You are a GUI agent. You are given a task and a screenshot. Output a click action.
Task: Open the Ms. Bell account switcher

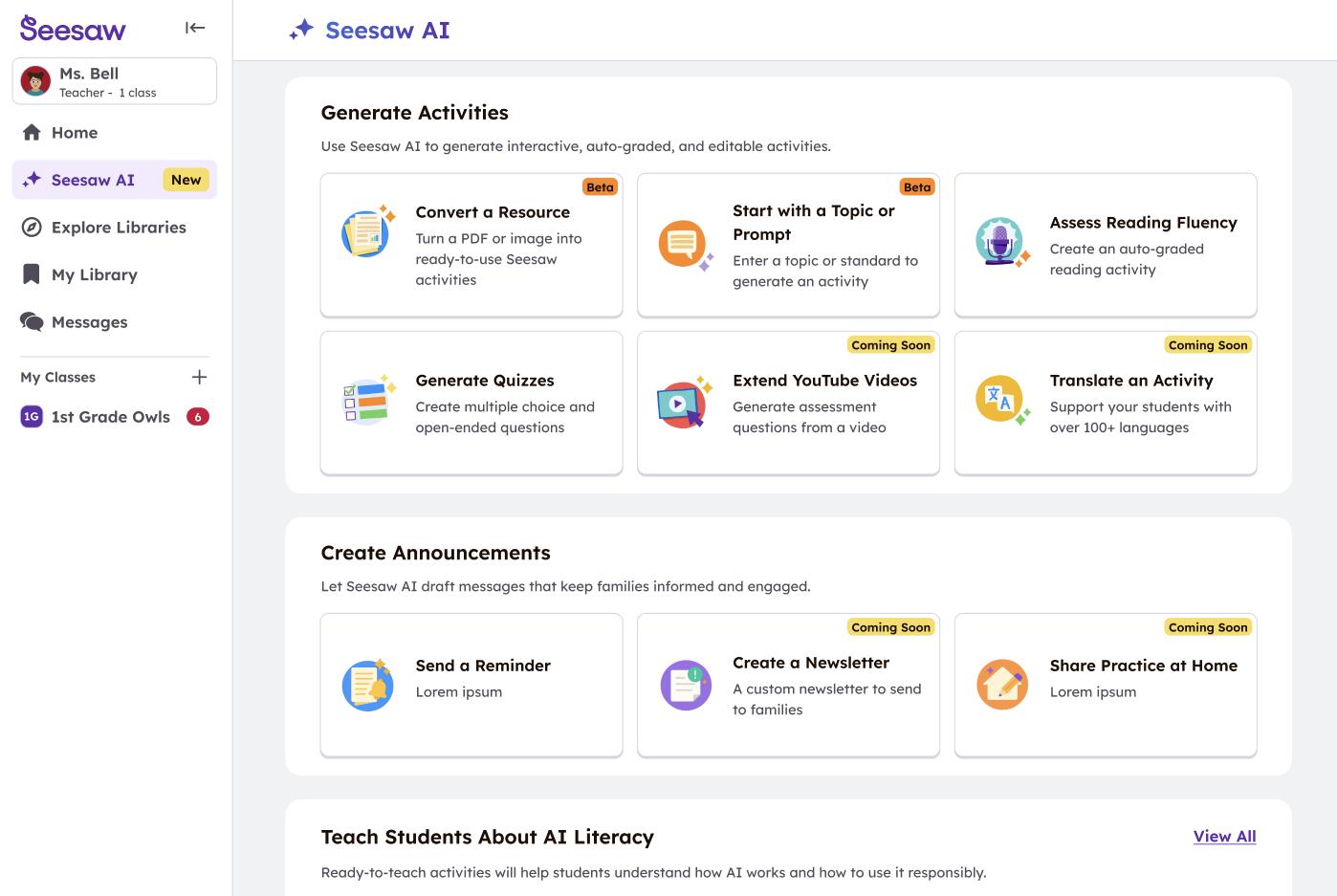tap(115, 81)
